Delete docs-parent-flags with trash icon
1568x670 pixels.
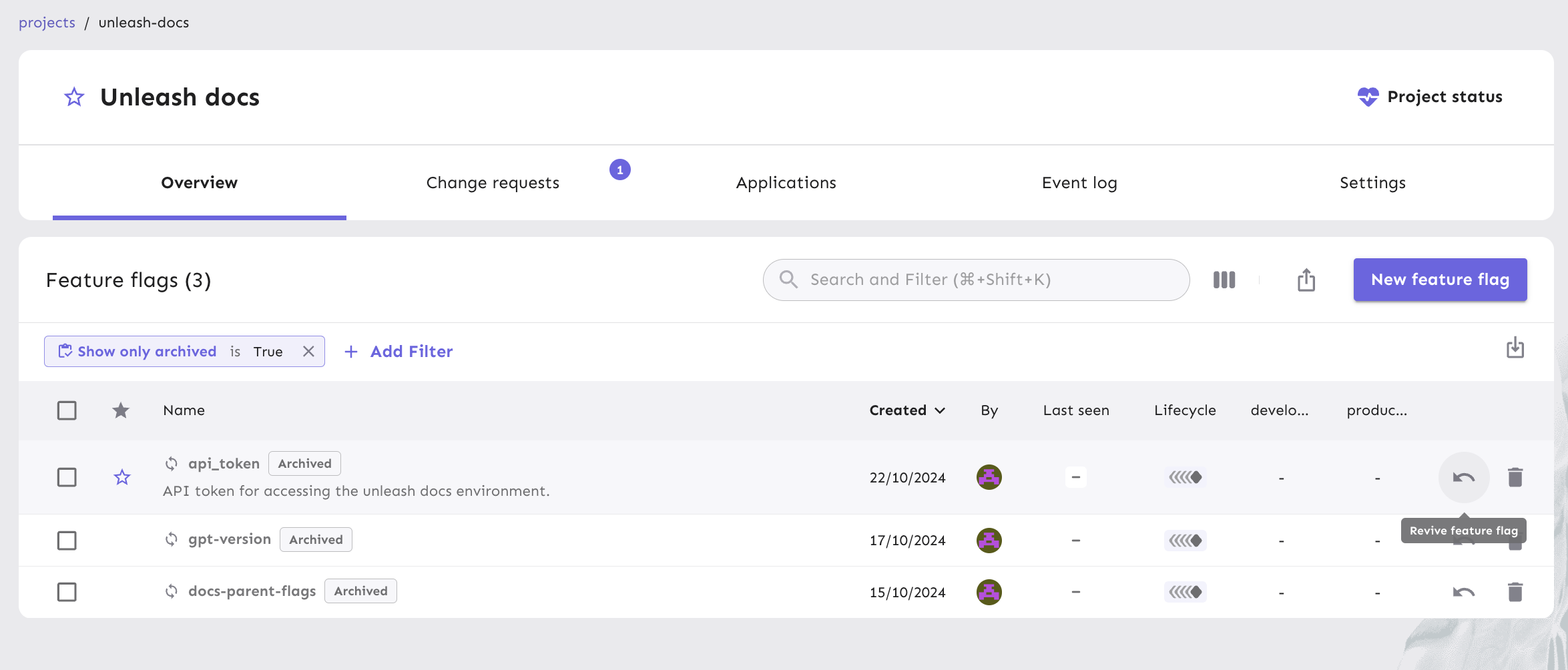(x=1515, y=592)
